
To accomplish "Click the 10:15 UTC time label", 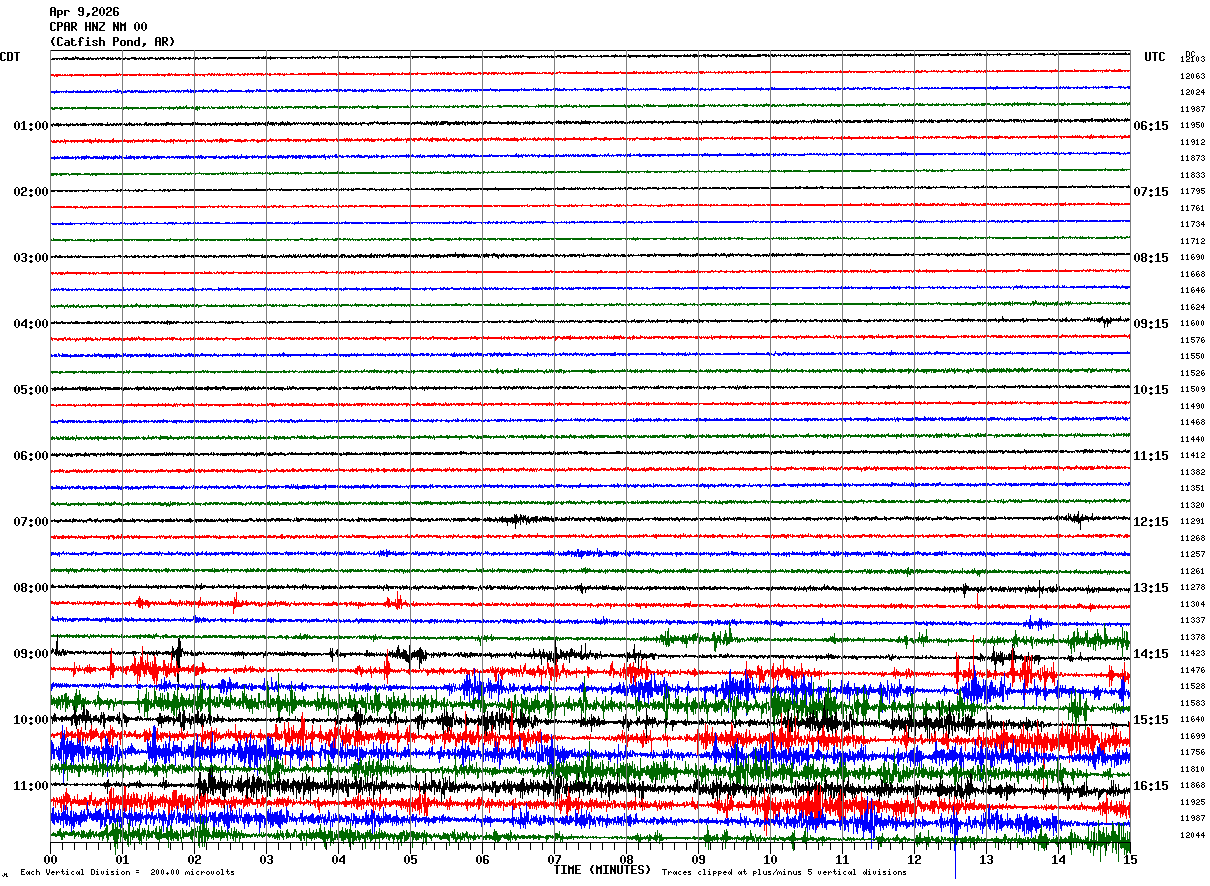I will (1151, 390).
